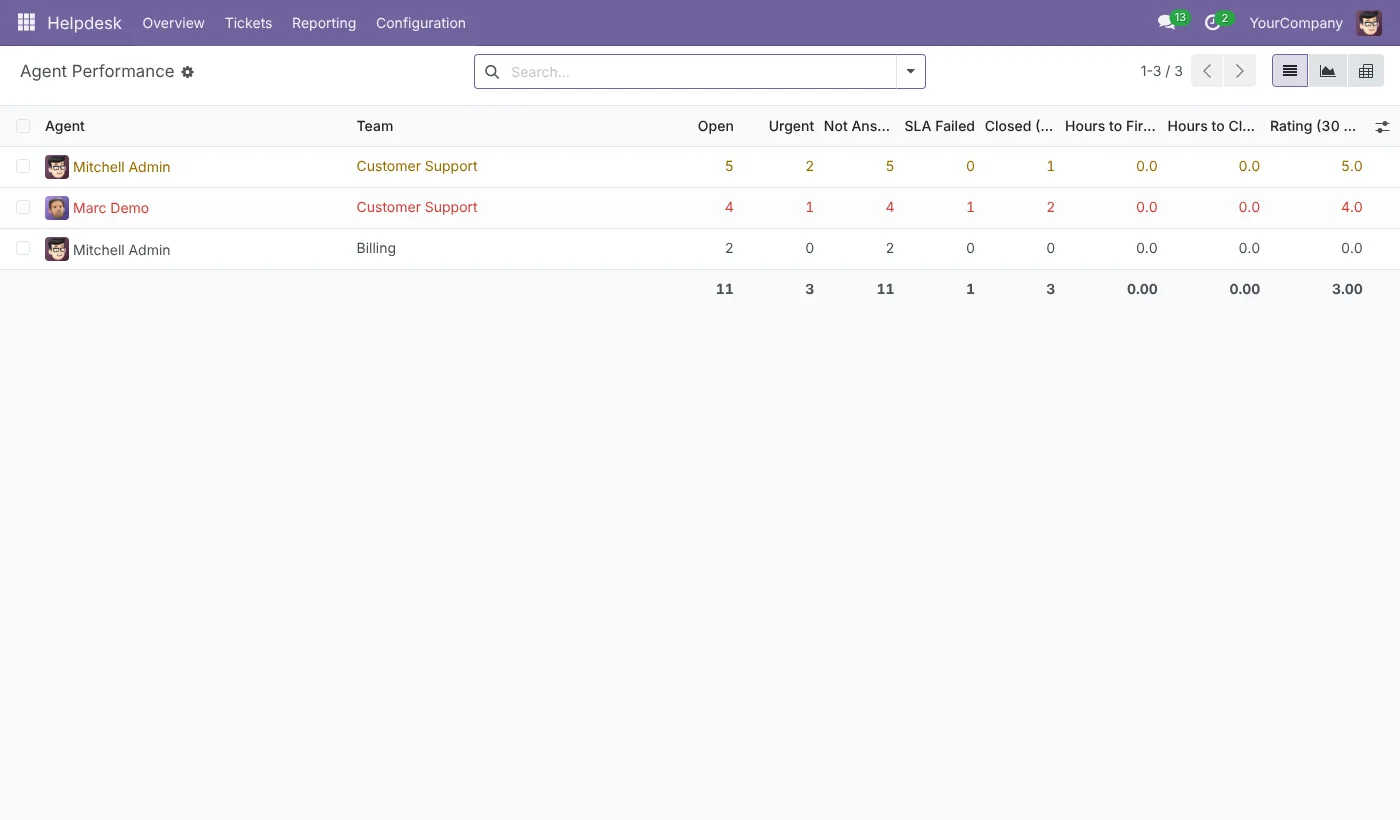This screenshot has height=820, width=1400.
Task: Click Customer Support in Marc Demo's row
Action: 417,207
